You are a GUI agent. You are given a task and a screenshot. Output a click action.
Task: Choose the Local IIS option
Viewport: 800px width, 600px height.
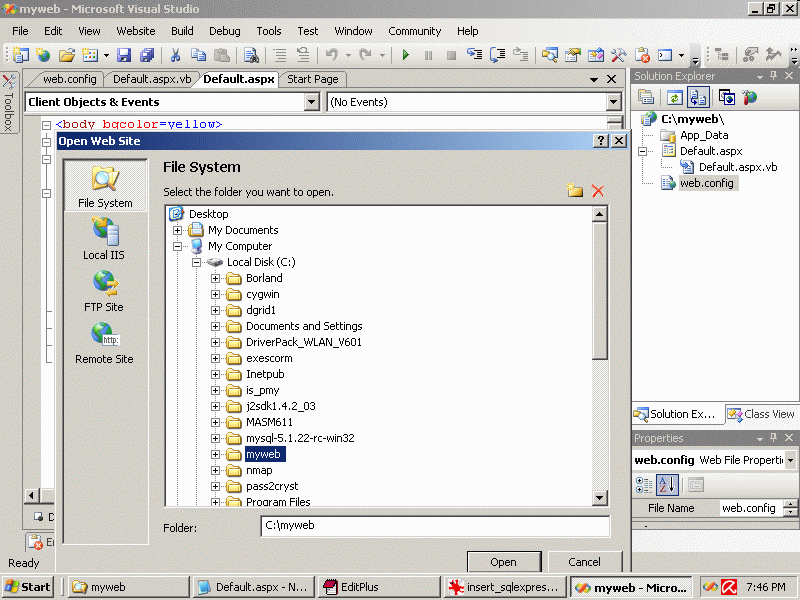[104, 239]
